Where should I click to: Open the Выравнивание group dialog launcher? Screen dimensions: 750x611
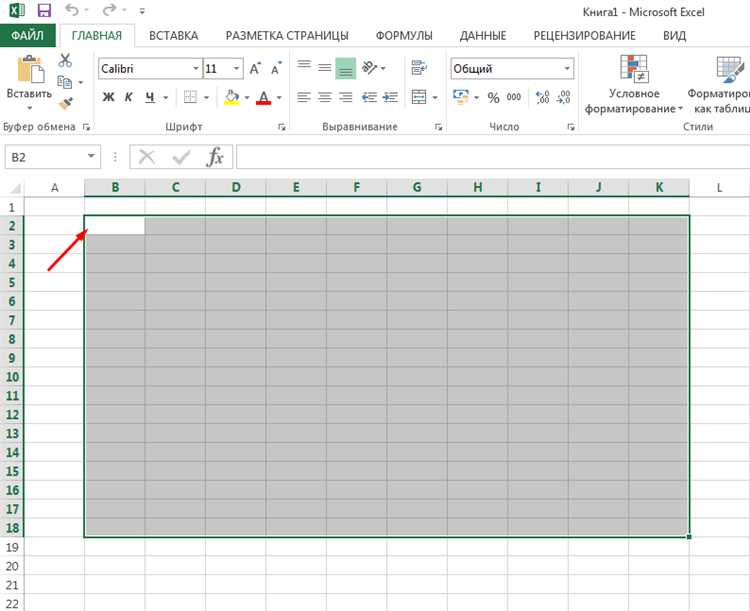438,127
